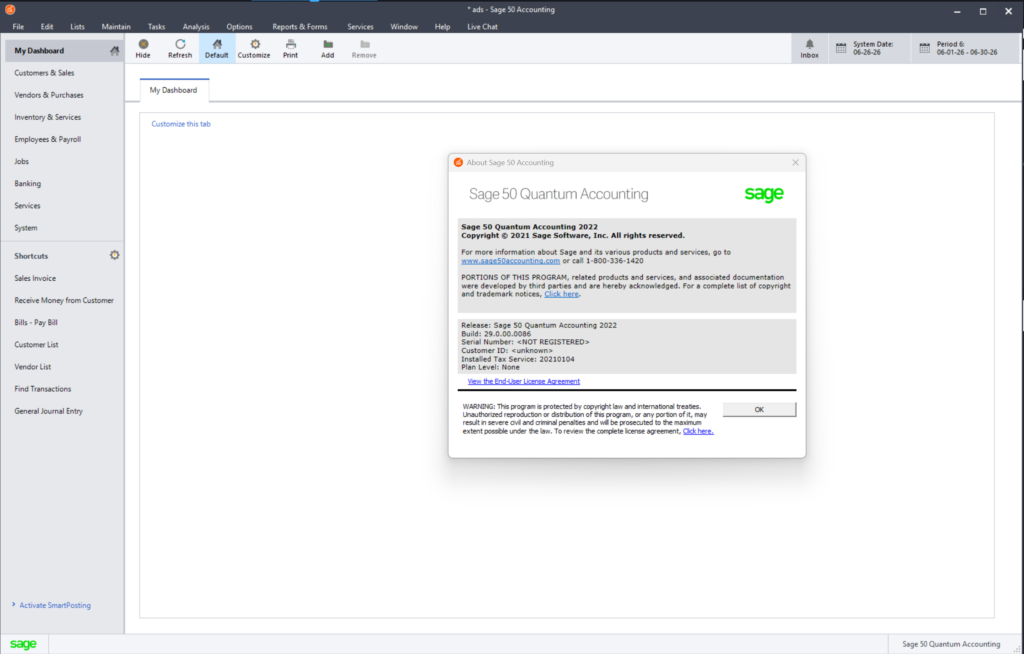Open the Bills - Pay Bill shortcut
This screenshot has width=1024, height=654.
click(x=36, y=323)
